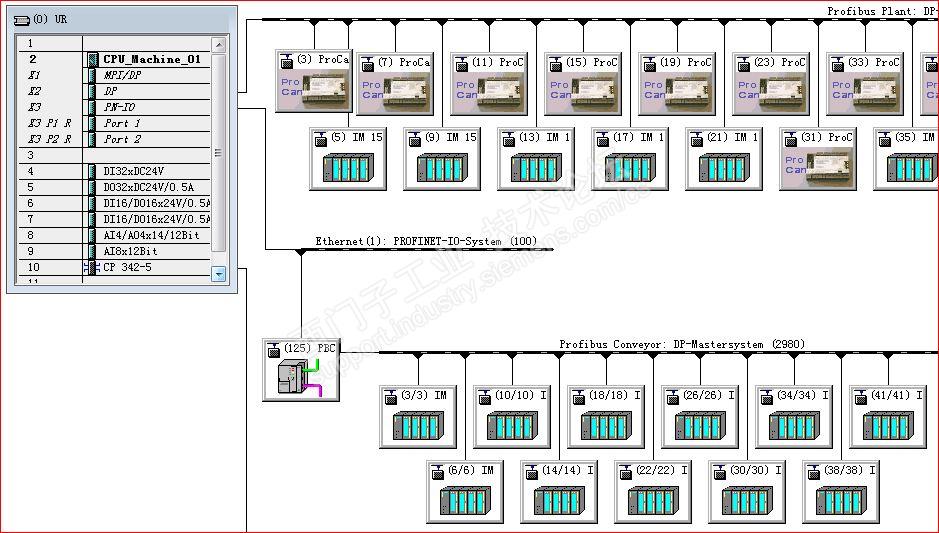Select the (35) IM station module
The height and width of the screenshot is (533, 939).
906,159
